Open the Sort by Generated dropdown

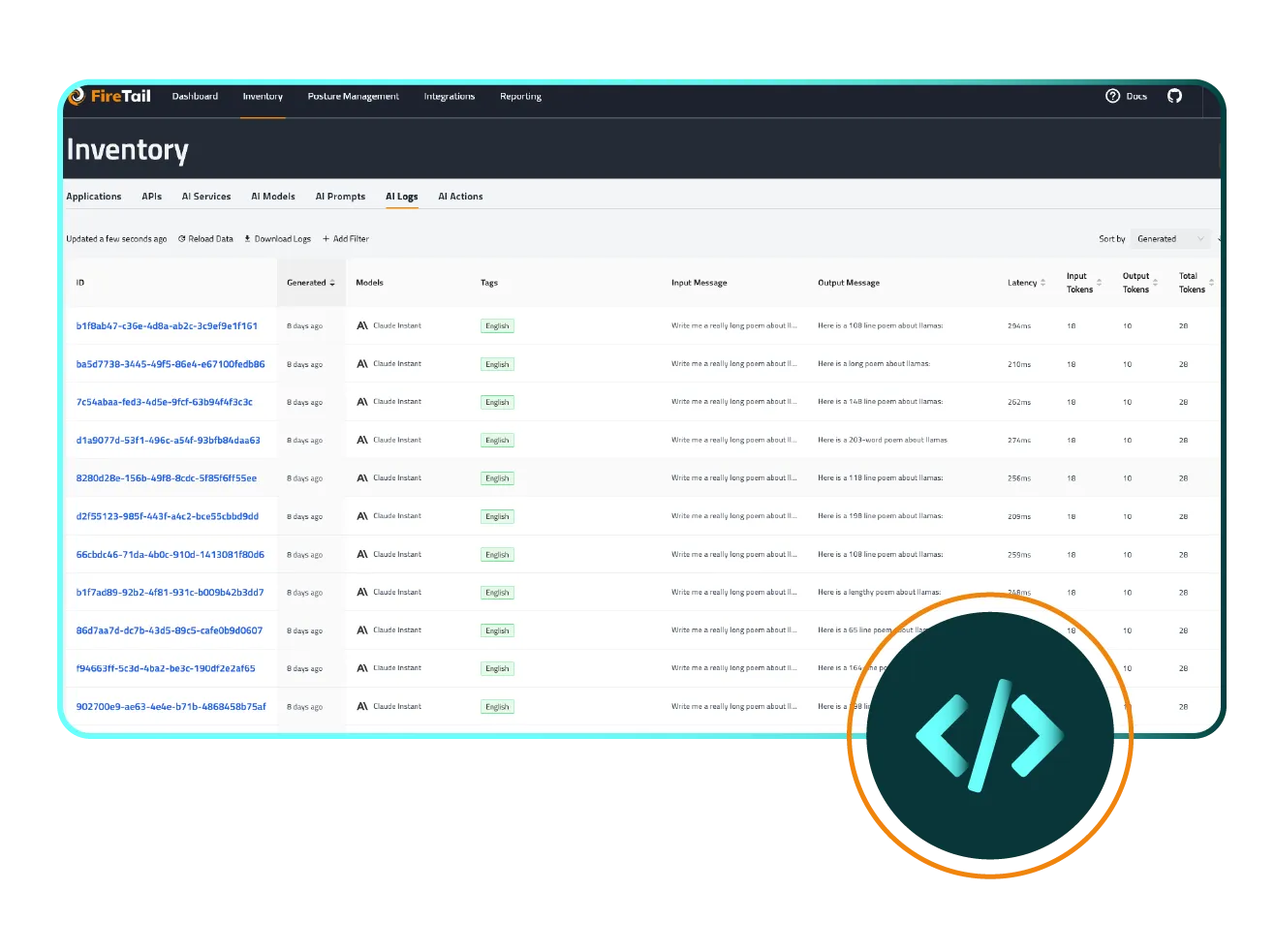[x=1170, y=239]
